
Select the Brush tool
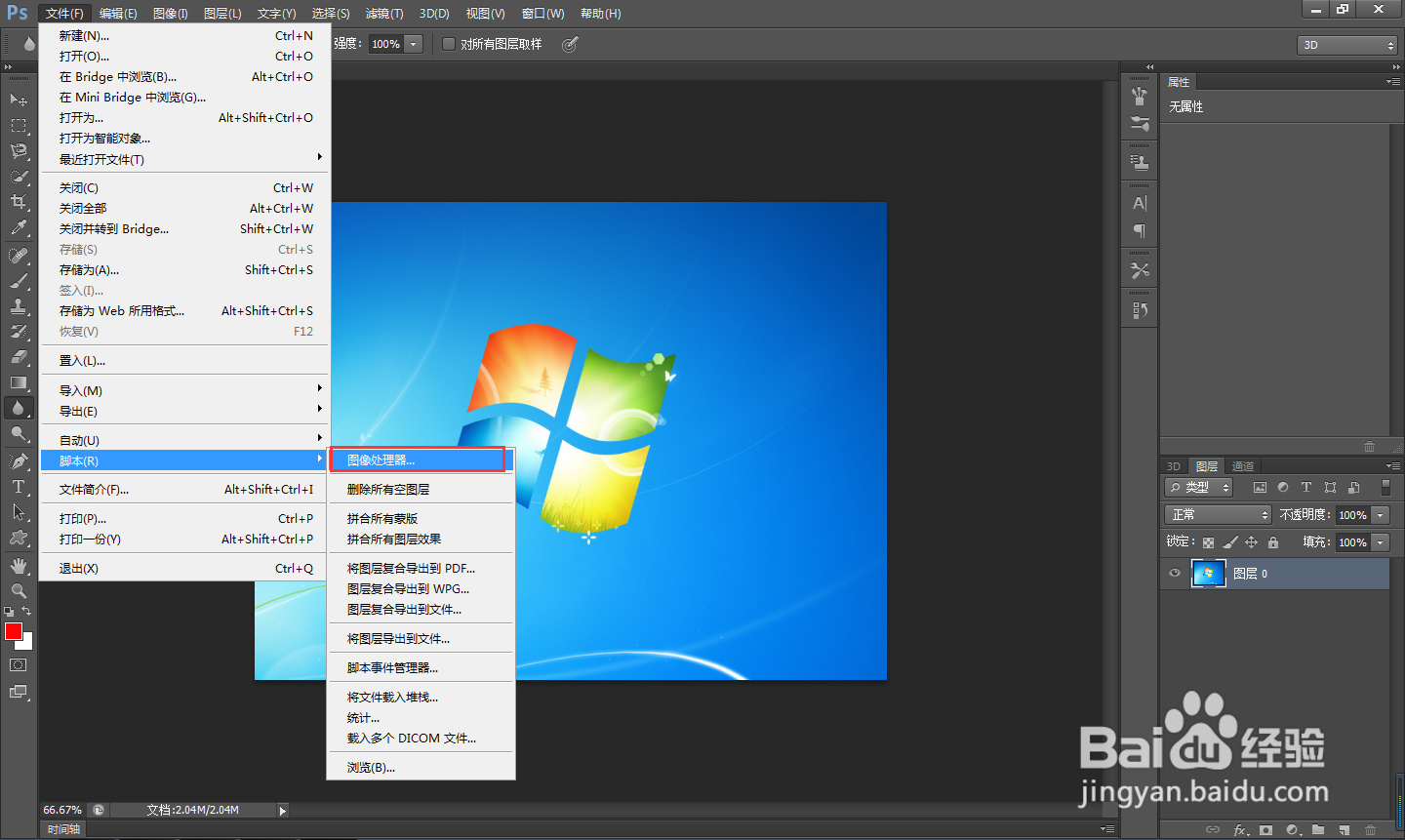click(x=19, y=281)
